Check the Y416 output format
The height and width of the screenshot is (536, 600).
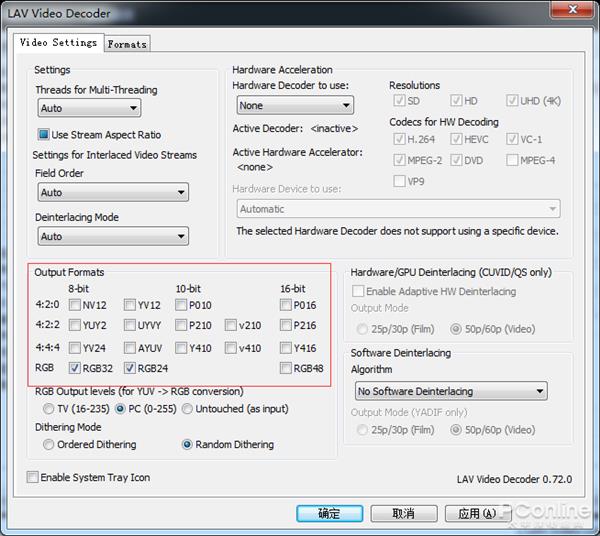point(285,348)
